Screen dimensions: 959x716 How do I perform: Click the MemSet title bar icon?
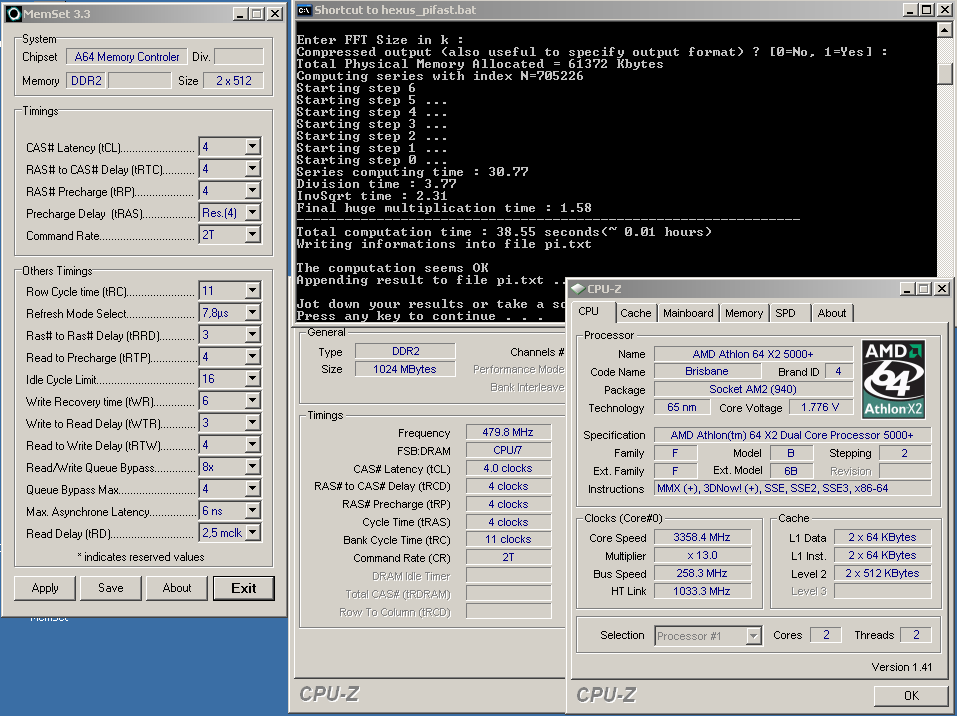(x=13, y=13)
